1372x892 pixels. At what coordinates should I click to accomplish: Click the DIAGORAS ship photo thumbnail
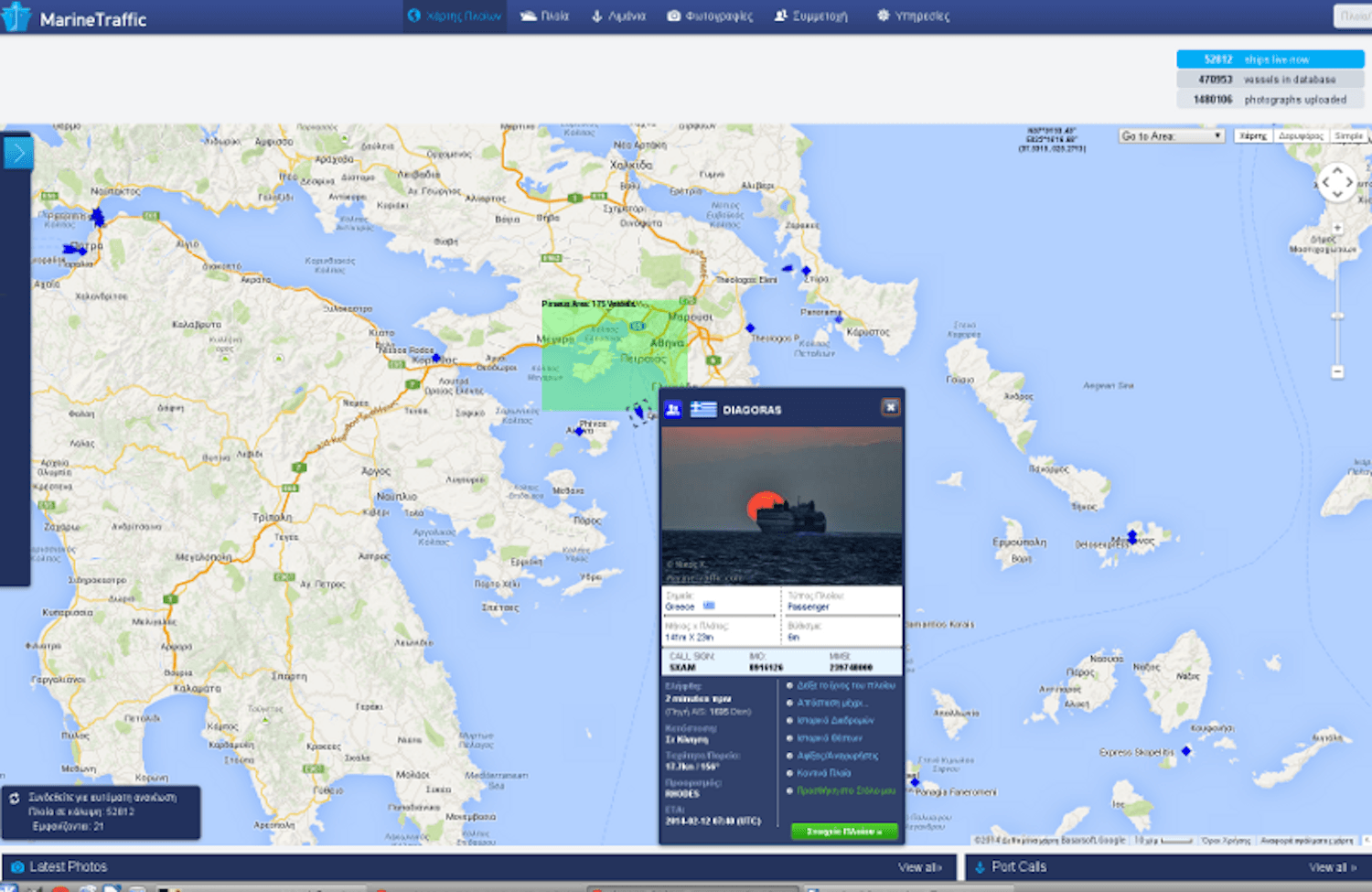(x=782, y=506)
